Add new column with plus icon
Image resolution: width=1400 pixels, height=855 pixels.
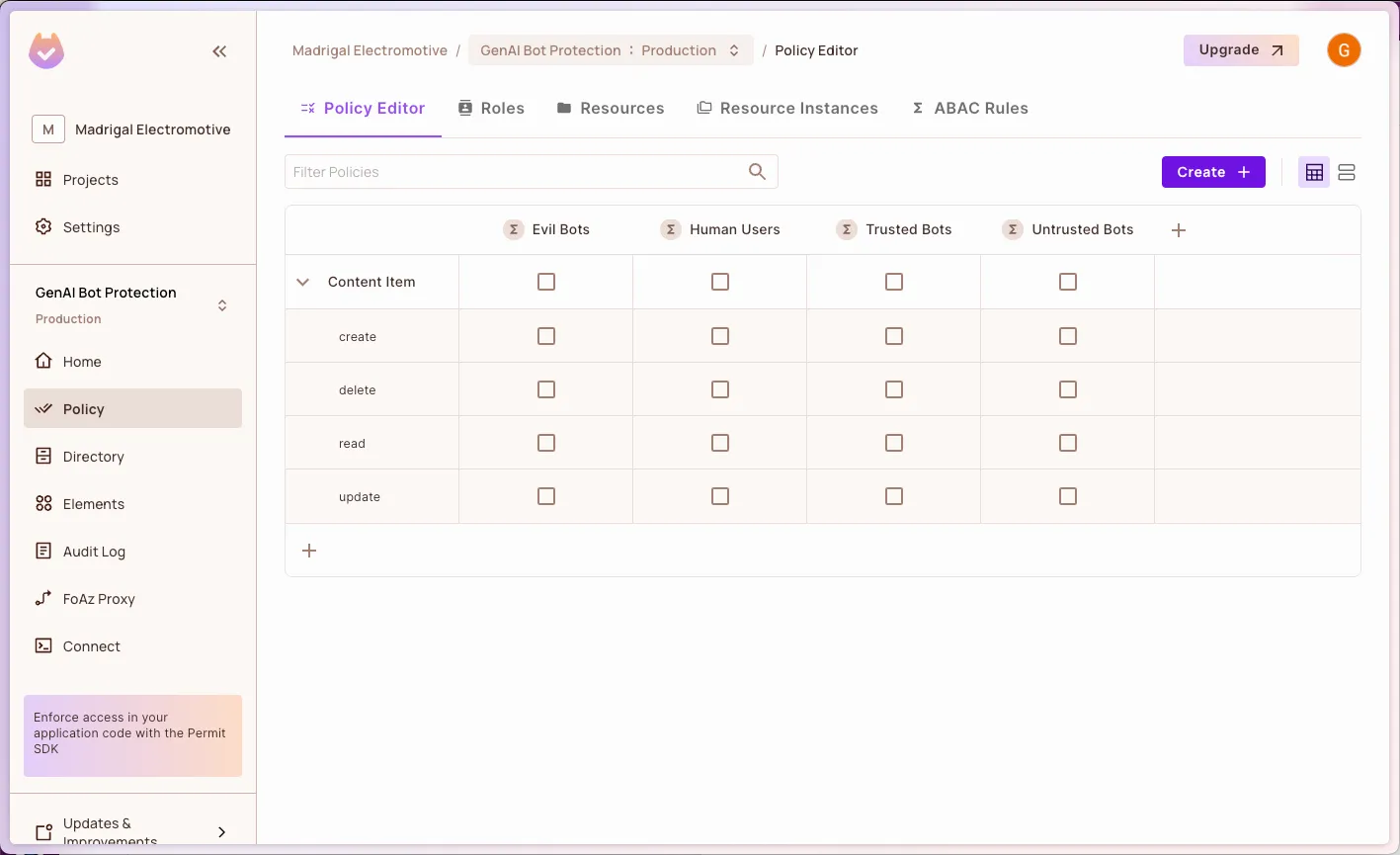pos(1178,230)
